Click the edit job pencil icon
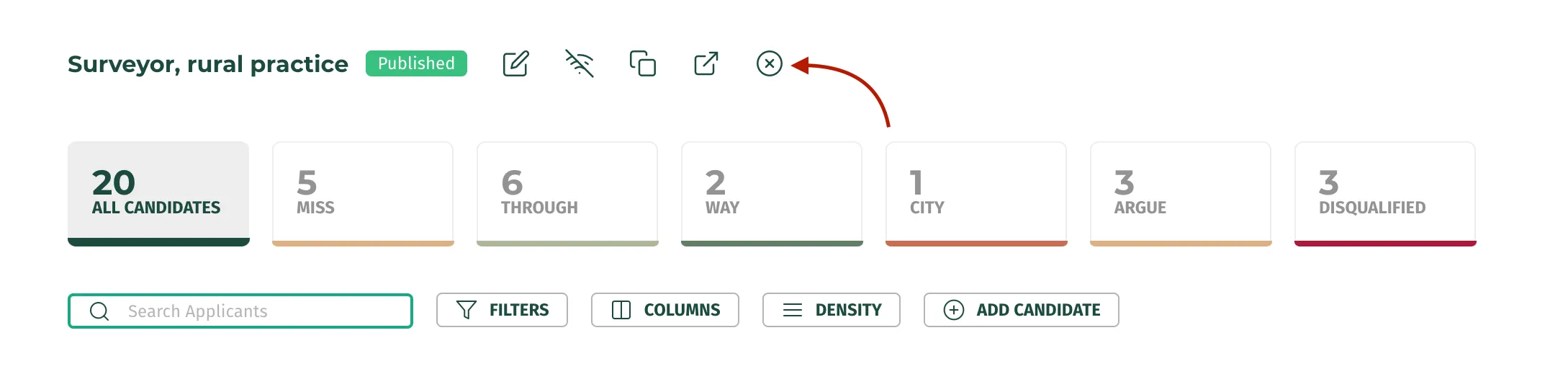 [x=515, y=63]
